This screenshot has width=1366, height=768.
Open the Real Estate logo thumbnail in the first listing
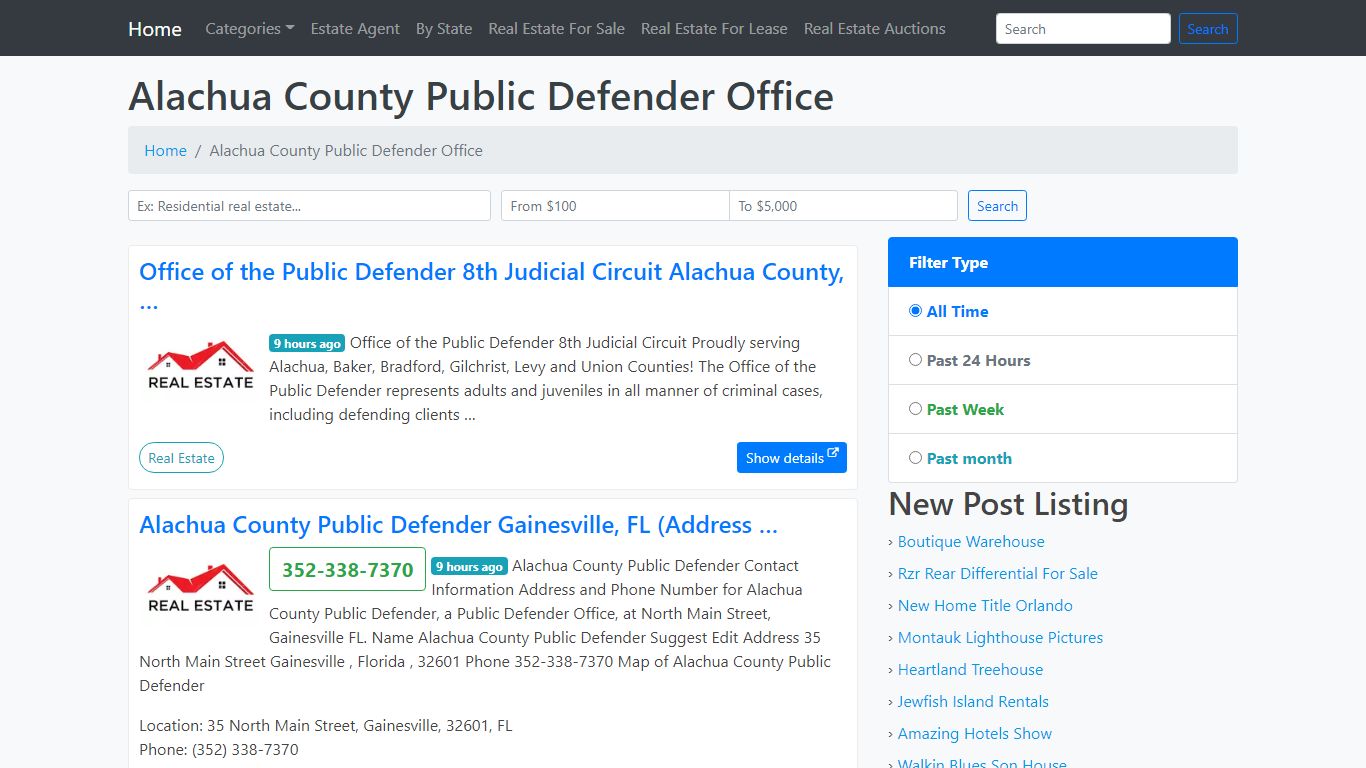(200, 367)
